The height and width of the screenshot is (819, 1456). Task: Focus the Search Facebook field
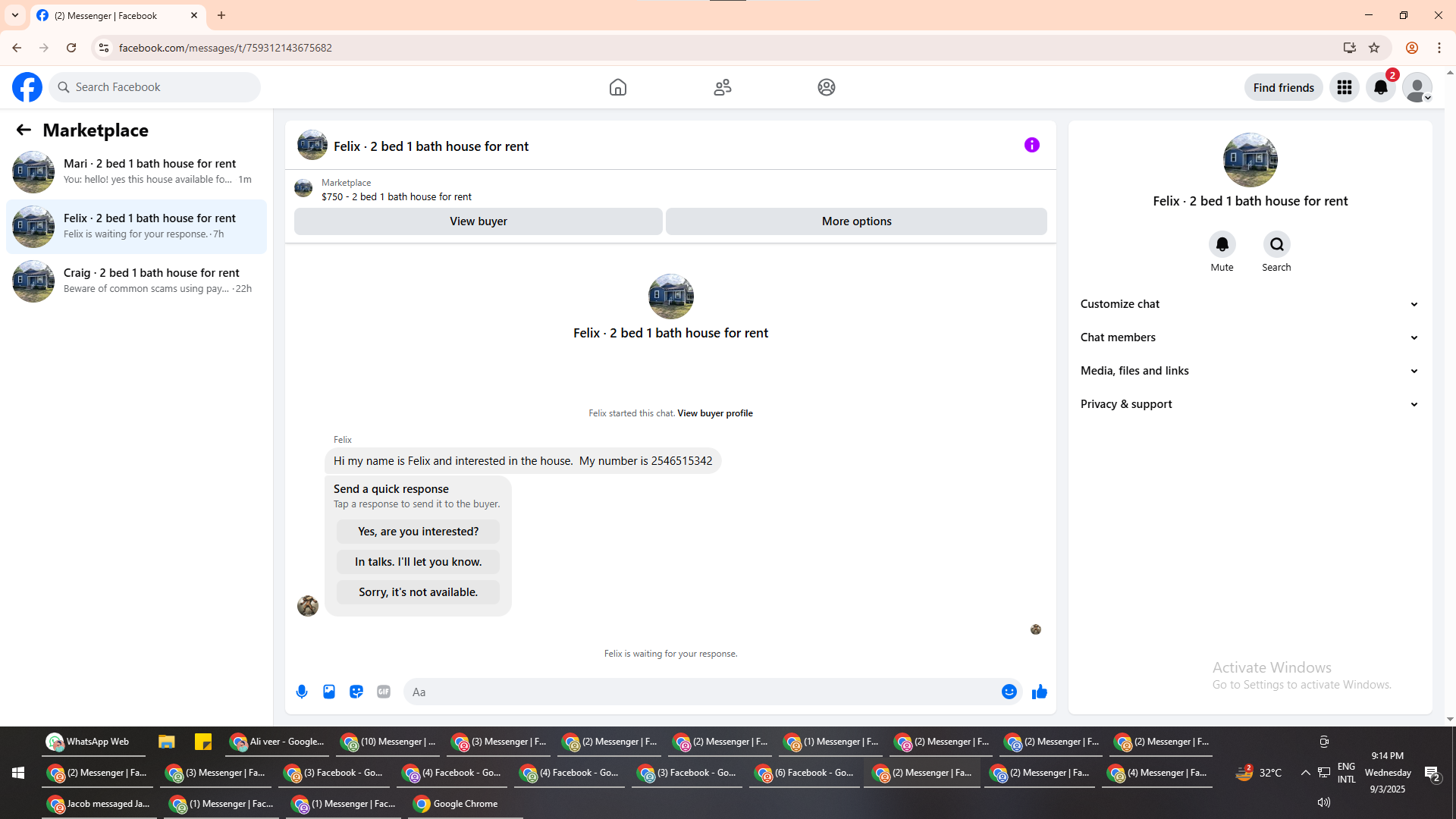[x=155, y=87]
